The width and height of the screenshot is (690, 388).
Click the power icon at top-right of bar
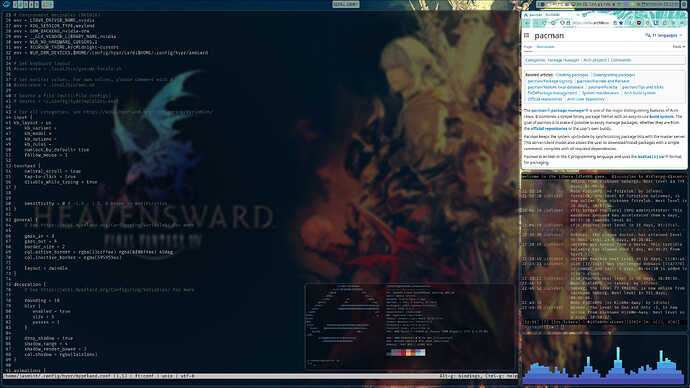point(684,4)
